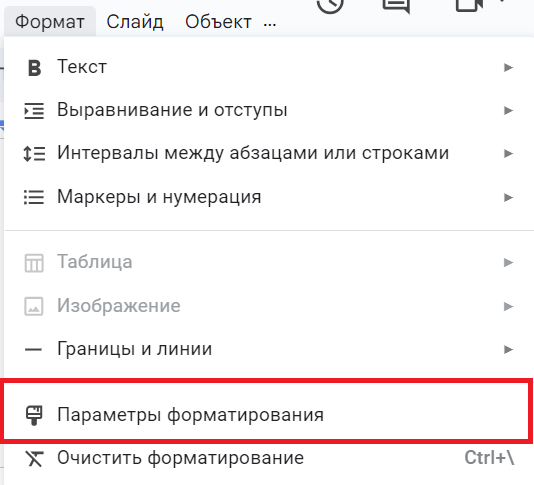This screenshot has height=485, width=534.
Task: Click the clear formatting icon
Action: [x=34, y=458]
